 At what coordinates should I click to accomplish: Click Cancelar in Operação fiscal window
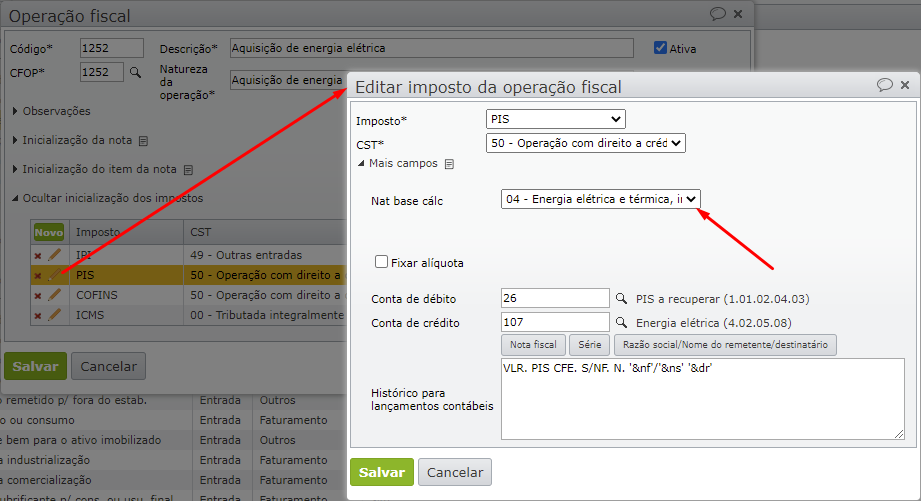pyautogui.click(x=109, y=366)
